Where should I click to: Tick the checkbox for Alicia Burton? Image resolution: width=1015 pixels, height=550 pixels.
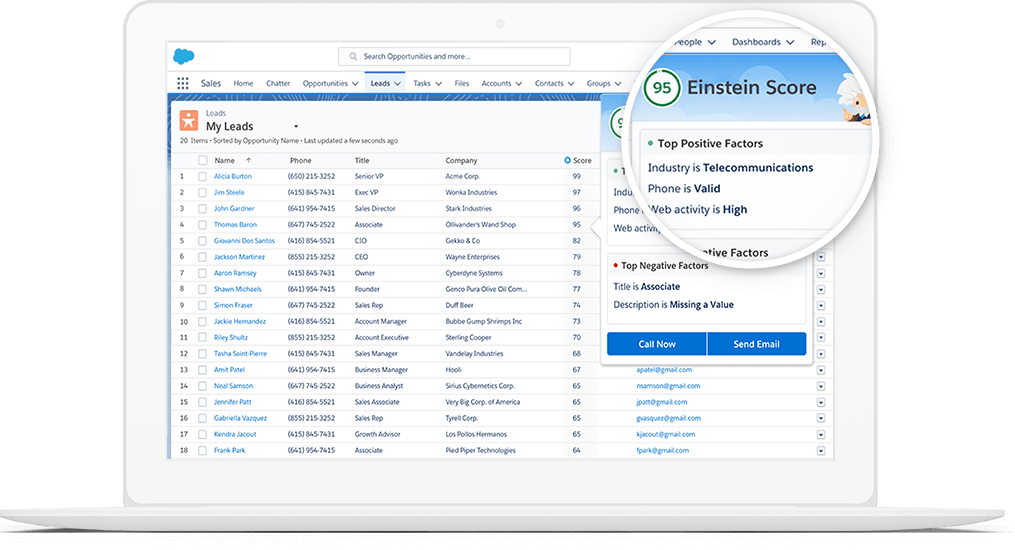203,176
